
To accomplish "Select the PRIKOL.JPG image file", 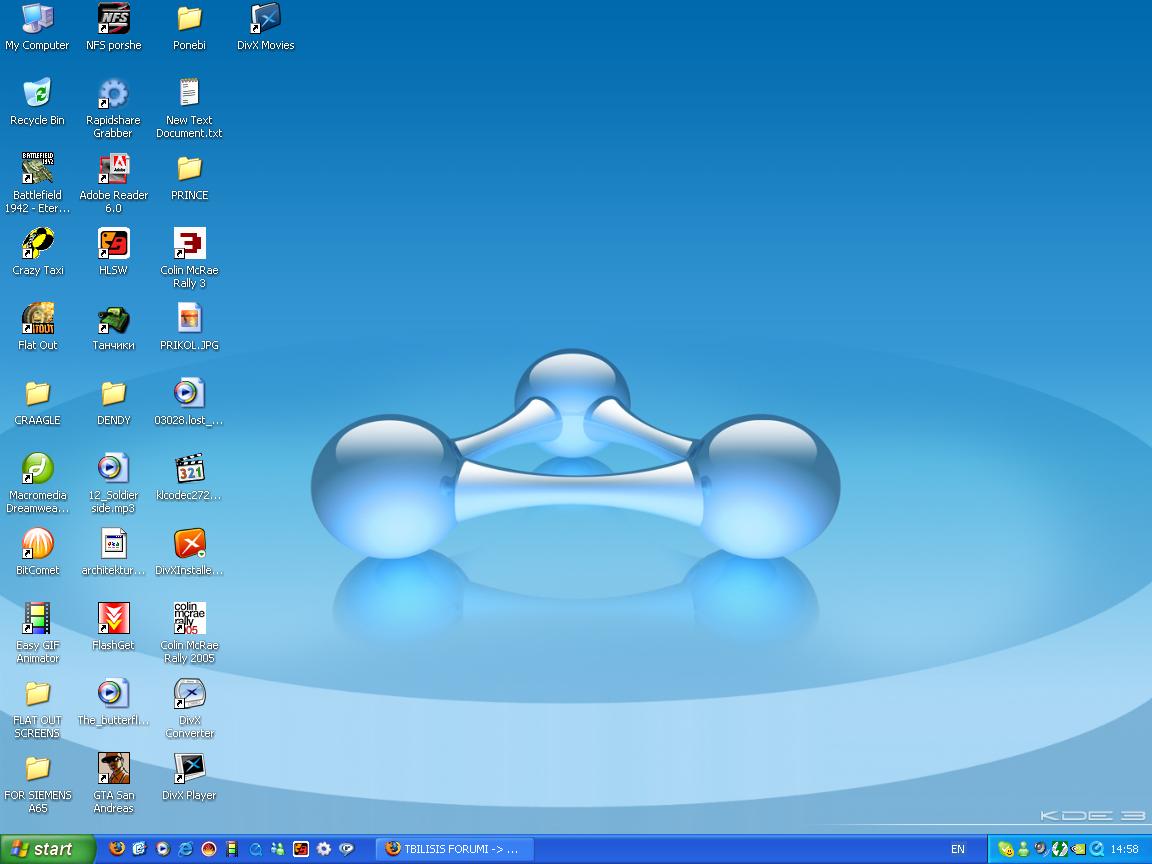I will 189,326.
